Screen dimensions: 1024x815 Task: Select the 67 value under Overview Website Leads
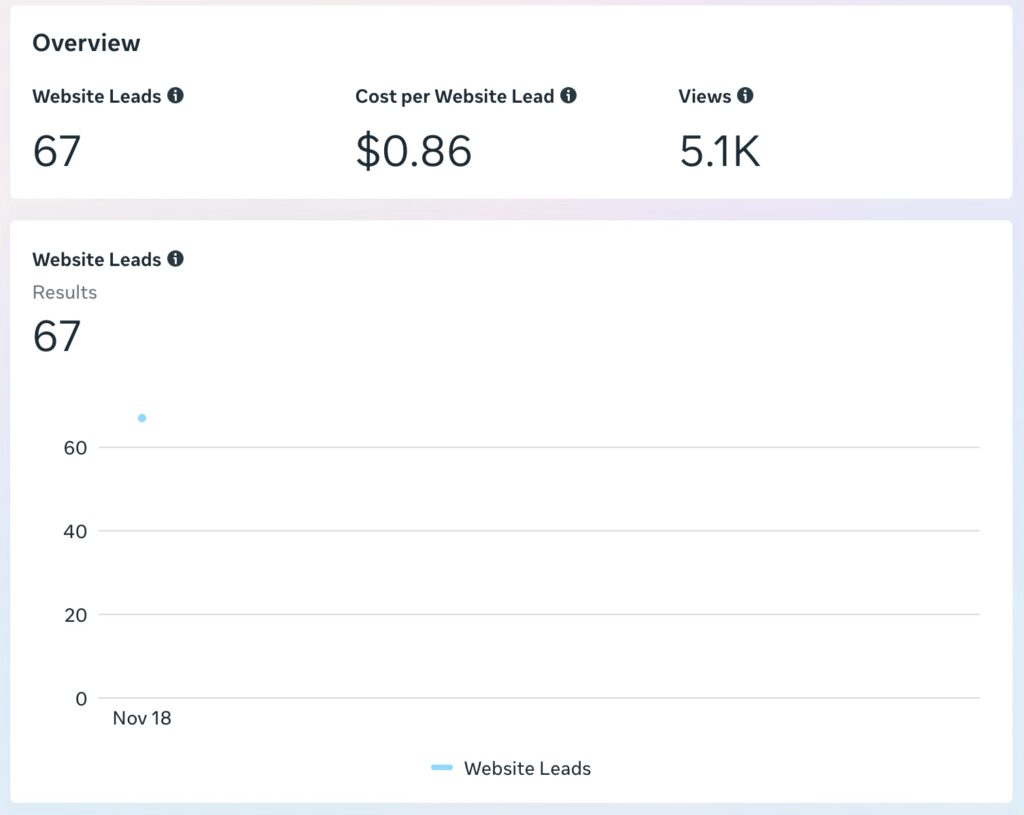click(x=57, y=151)
